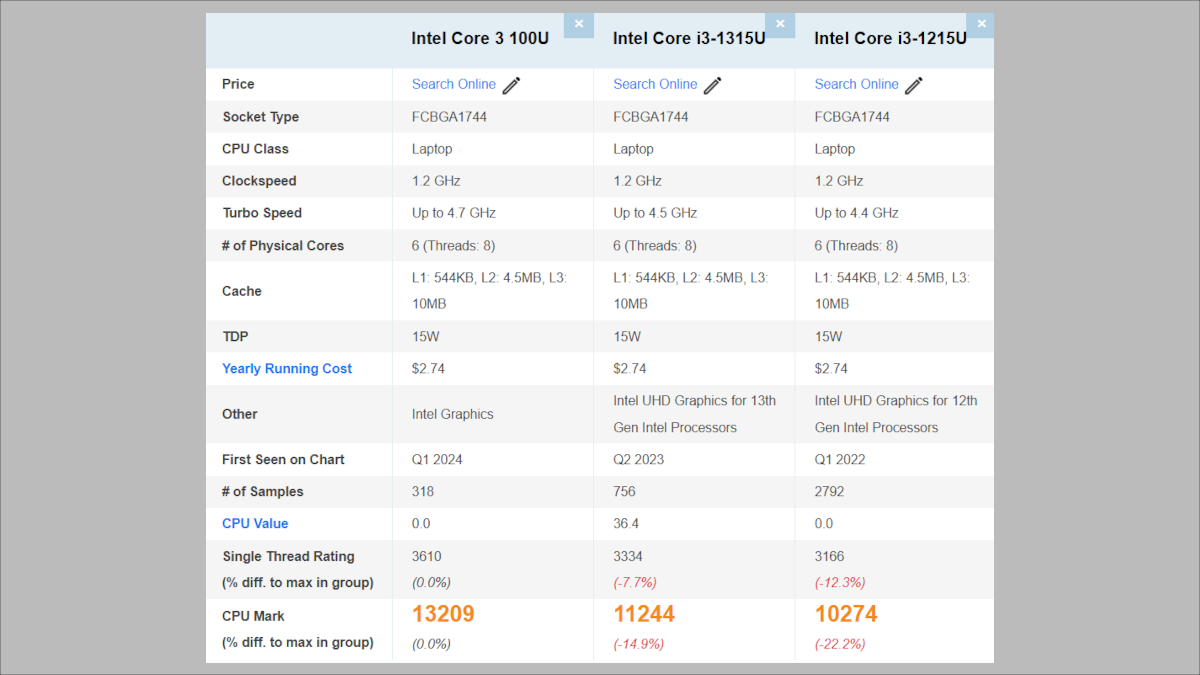Click the 13209 CPU Mark score
Screen dimensions: 1200x675
[x=443, y=614]
